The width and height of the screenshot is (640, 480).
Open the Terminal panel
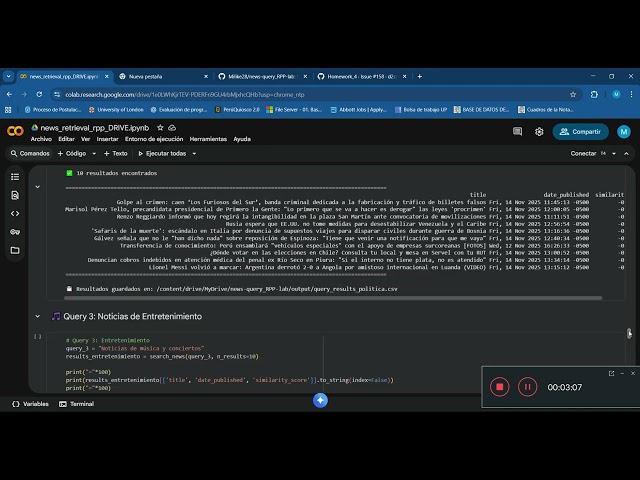76,404
